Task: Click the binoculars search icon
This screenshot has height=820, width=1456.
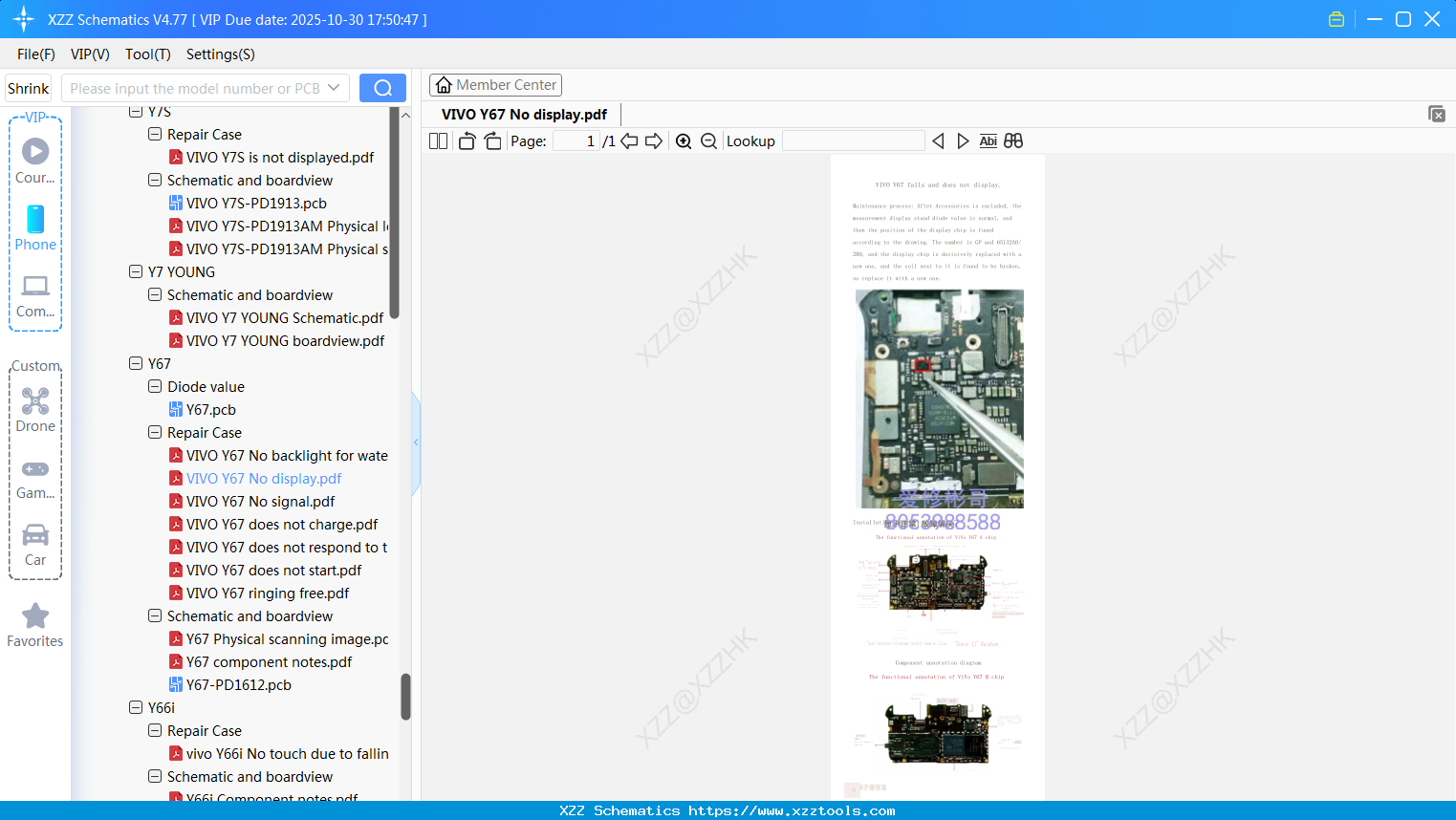Action: [x=1013, y=141]
